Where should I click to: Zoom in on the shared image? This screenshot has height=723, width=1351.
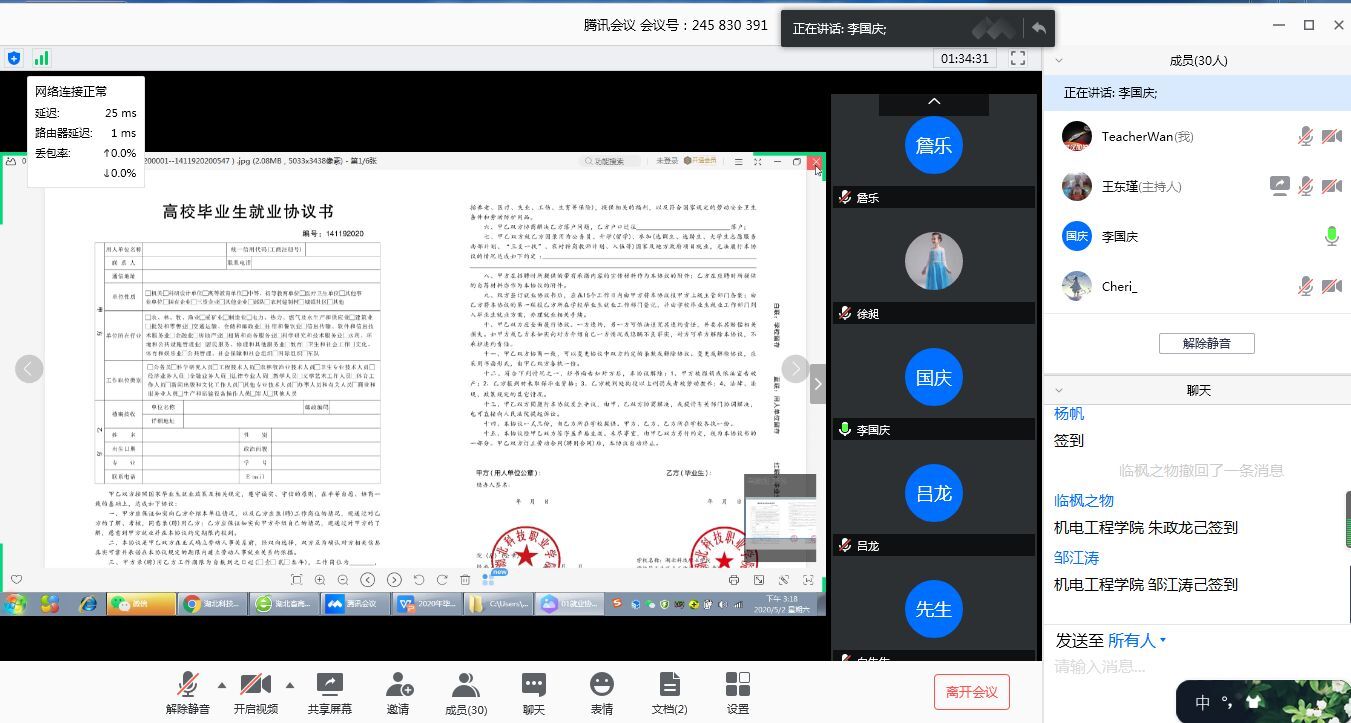point(320,580)
